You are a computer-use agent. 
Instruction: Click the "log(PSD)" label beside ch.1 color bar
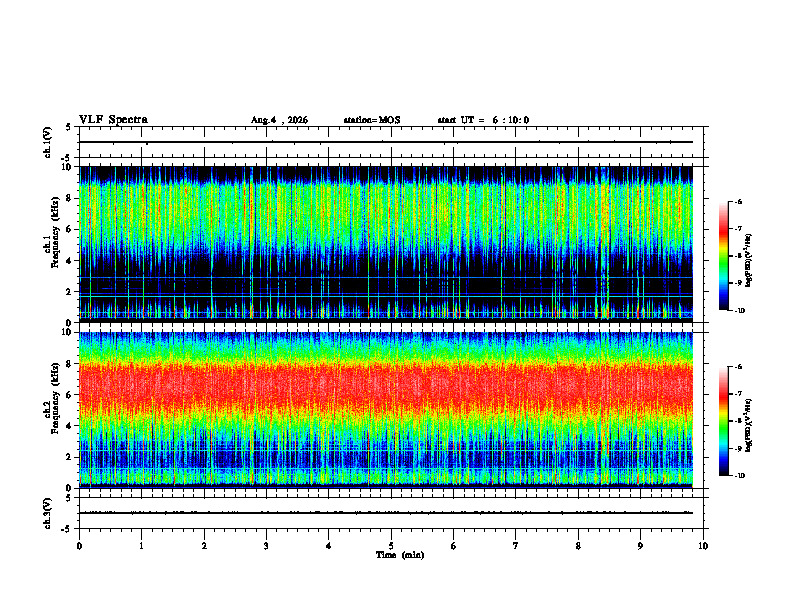(749, 261)
